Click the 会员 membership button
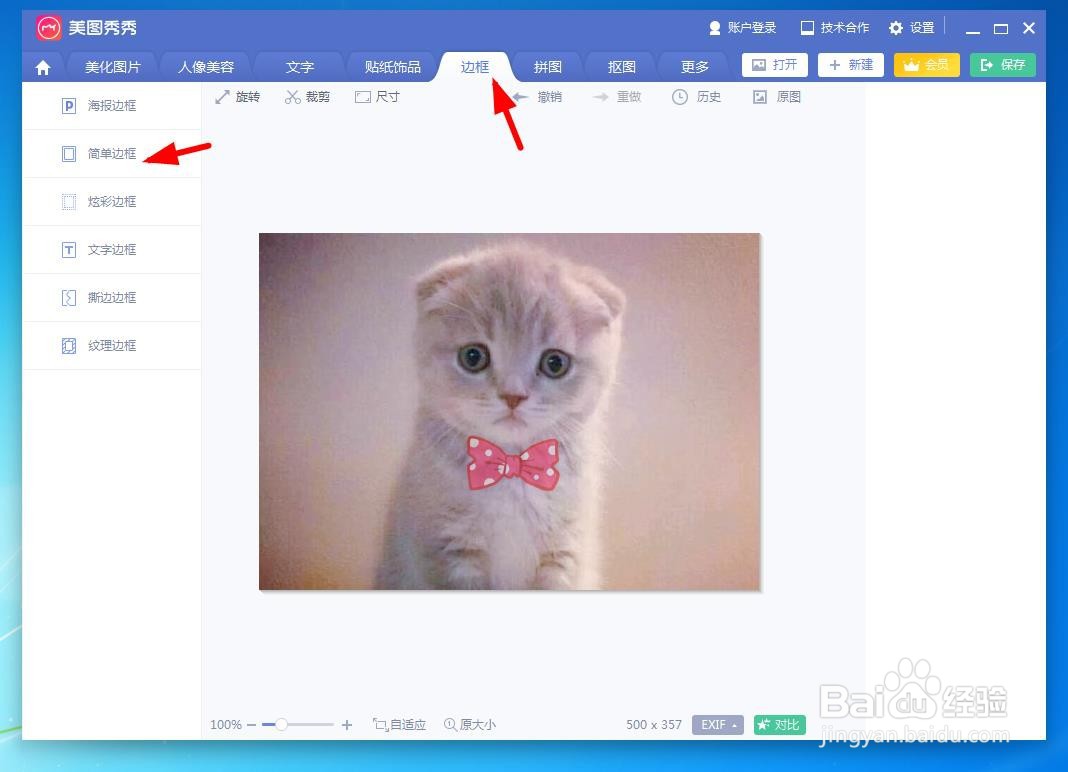This screenshot has height=772, width=1068. 926,65
